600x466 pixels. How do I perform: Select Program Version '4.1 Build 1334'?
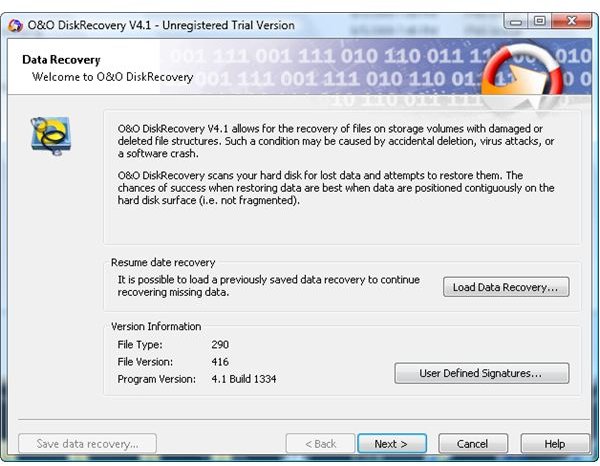(x=244, y=379)
